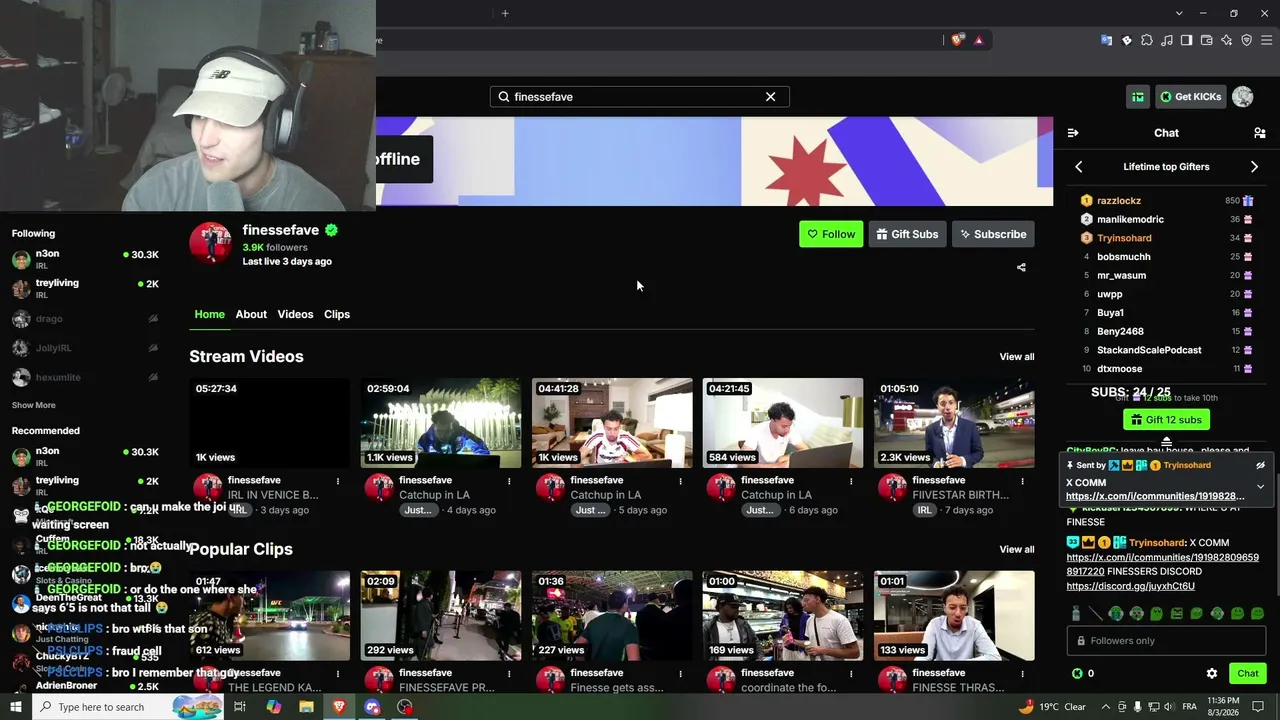
Task: View all Popular Clips
Action: pyautogui.click(x=1017, y=549)
